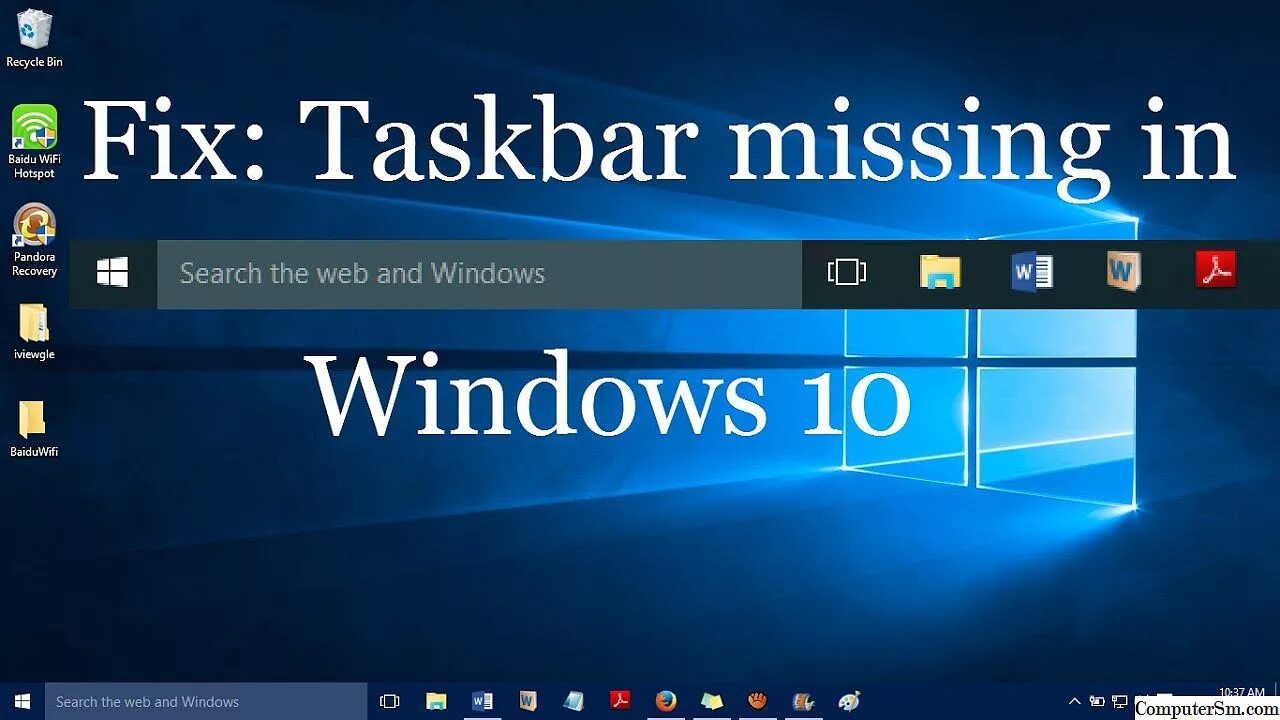
Task: Open the film-strip media app in the taskbar
Action: point(804,702)
